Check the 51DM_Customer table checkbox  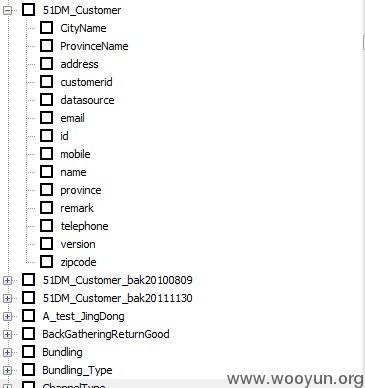tap(28, 10)
